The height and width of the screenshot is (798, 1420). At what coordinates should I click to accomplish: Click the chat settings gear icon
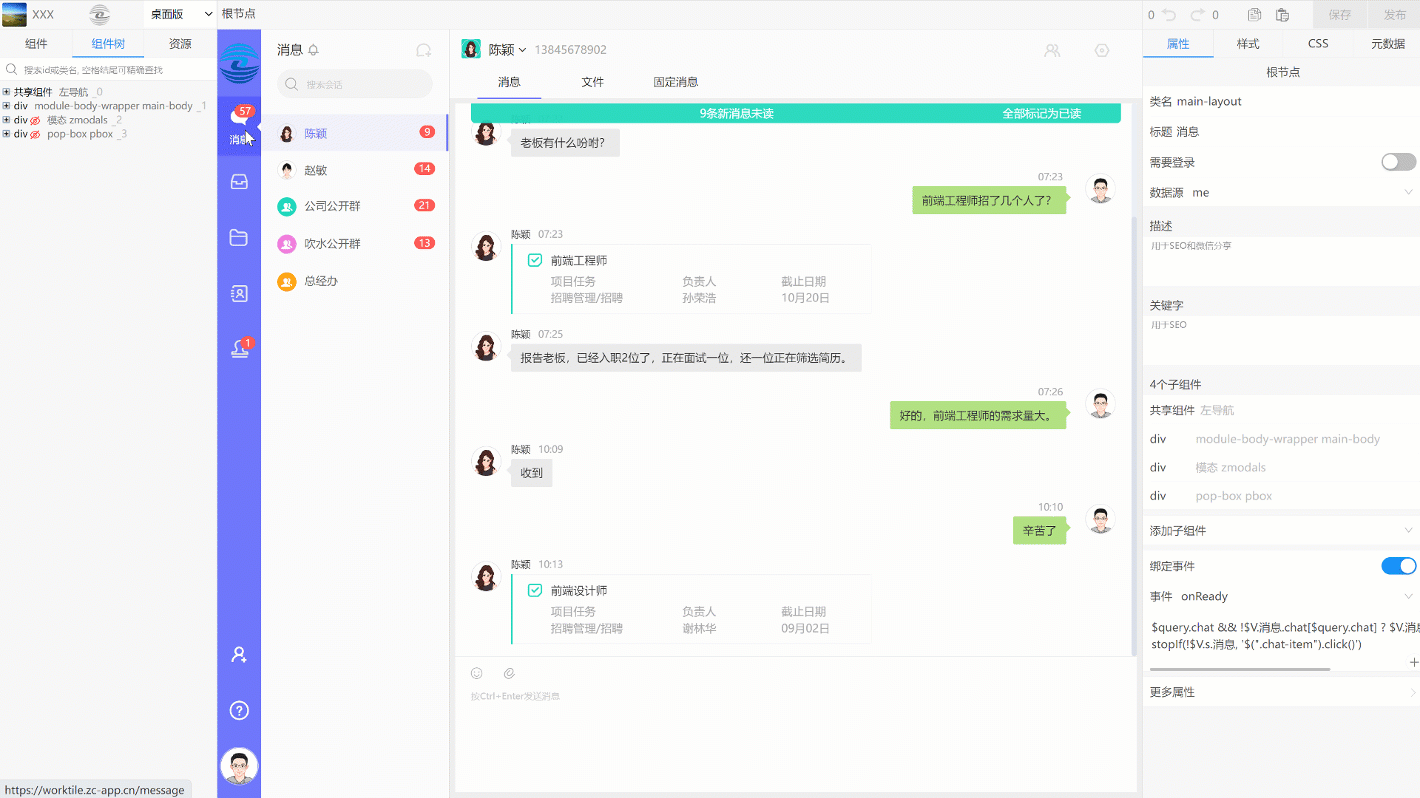(x=1102, y=50)
